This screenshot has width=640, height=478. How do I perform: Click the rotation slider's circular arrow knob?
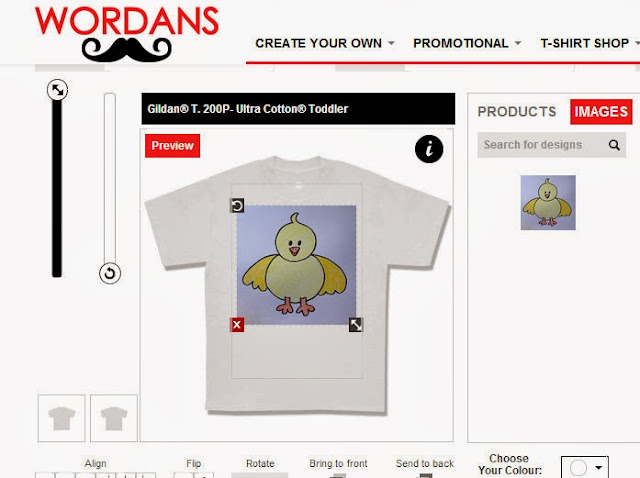click(x=110, y=273)
